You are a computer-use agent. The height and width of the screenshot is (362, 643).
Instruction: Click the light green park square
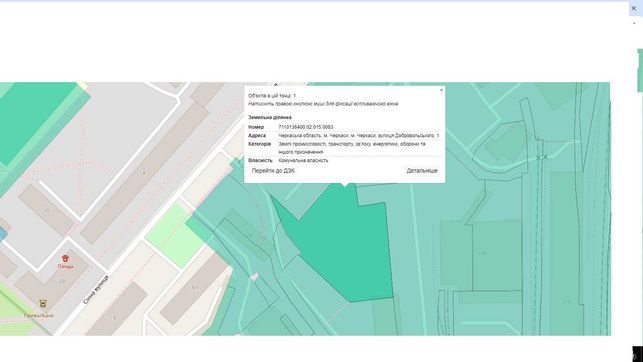coord(175,236)
